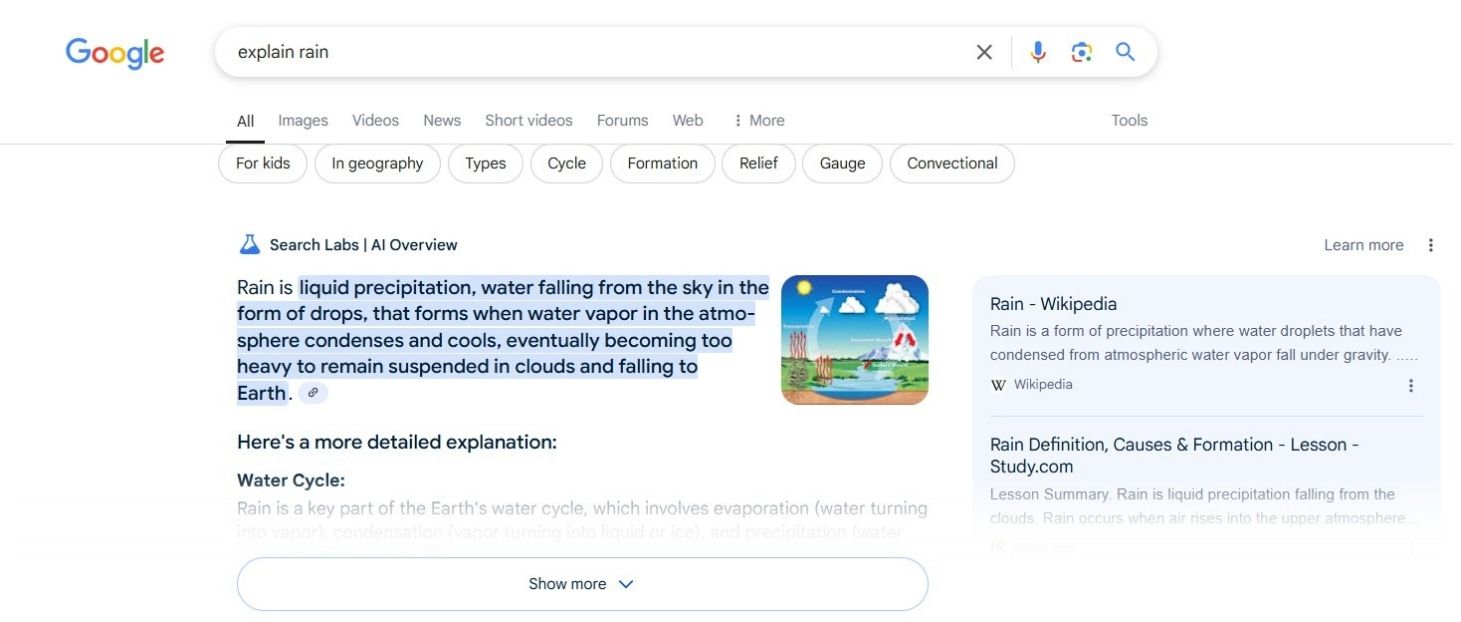Screen dimensions: 1461x622
Task: Click the Wikipedia W favicon
Action: (x=998, y=385)
